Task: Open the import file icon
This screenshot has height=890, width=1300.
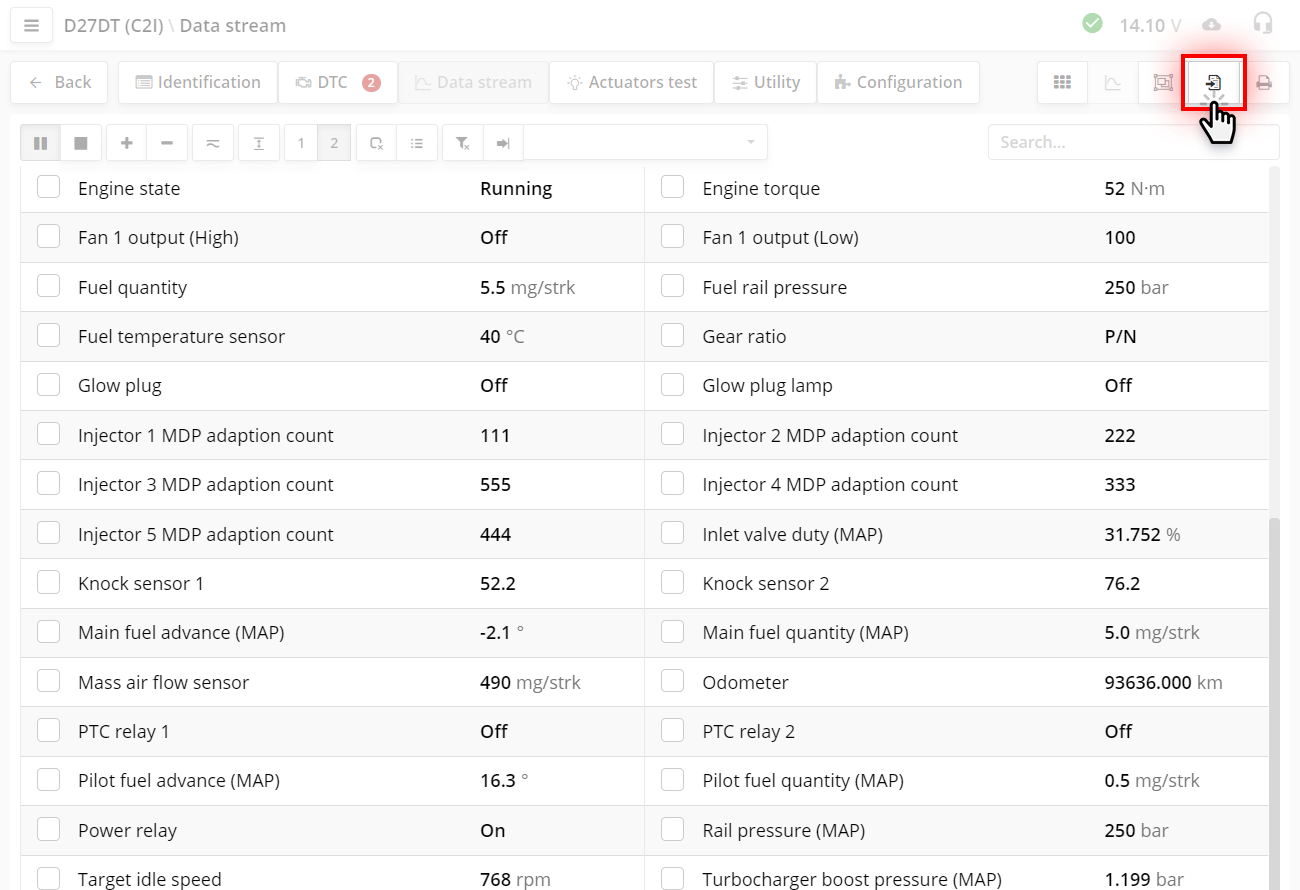Action: point(1213,83)
